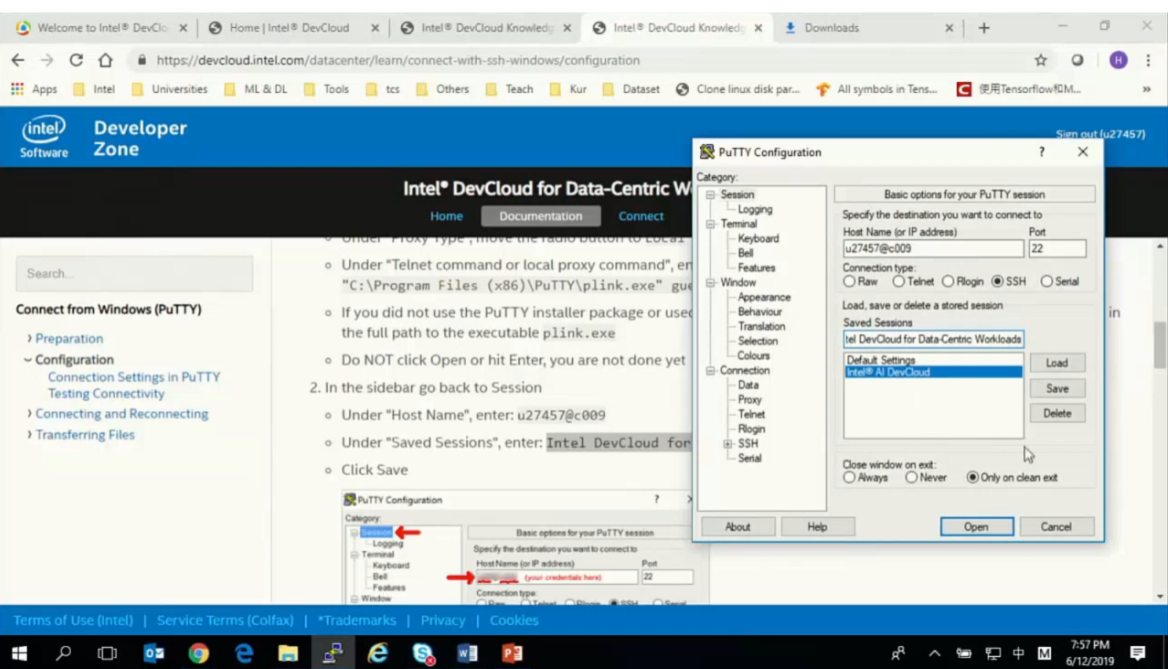The image size is (1168, 669).
Task: Collapse the Window category in PuTTY tree
Action: pyautogui.click(x=711, y=282)
